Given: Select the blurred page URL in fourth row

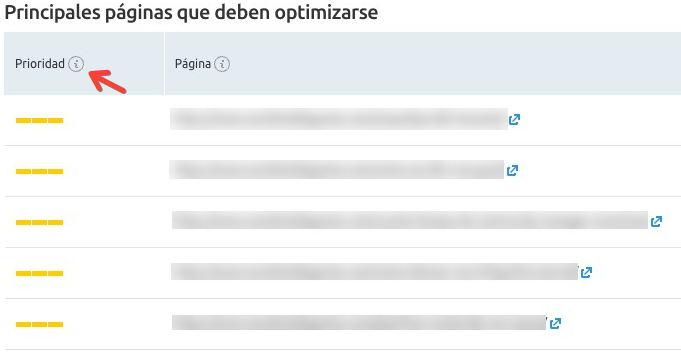Looking at the screenshot, I should pos(374,272).
